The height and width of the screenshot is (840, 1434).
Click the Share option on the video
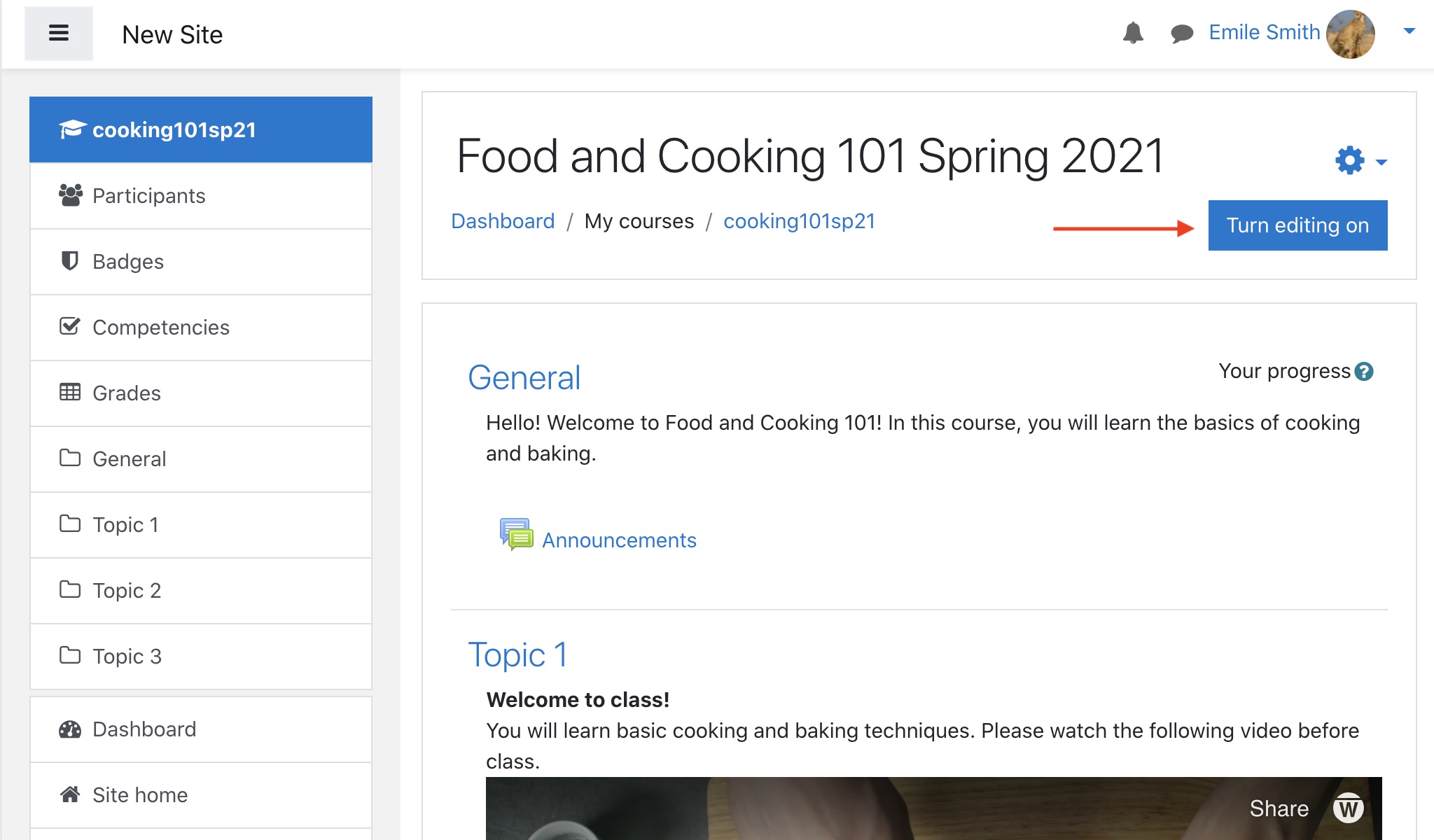pos(1279,808)
